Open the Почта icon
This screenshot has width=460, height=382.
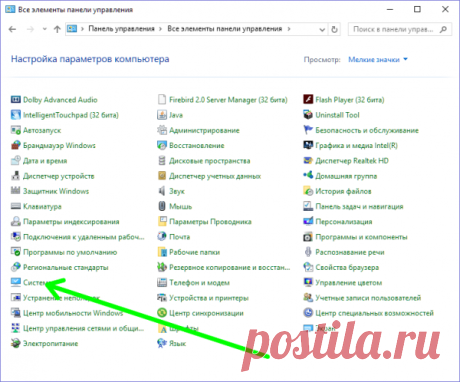click(x=162, y=237)
